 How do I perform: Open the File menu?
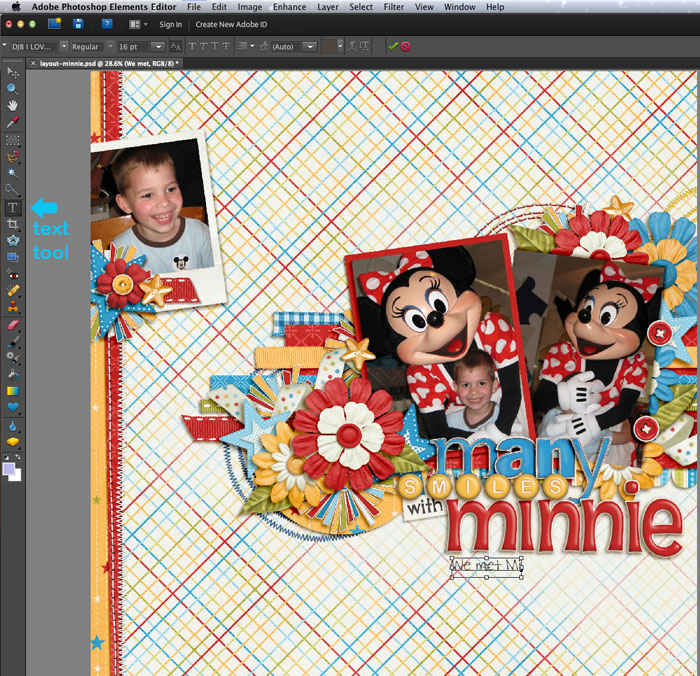[194, 7]
